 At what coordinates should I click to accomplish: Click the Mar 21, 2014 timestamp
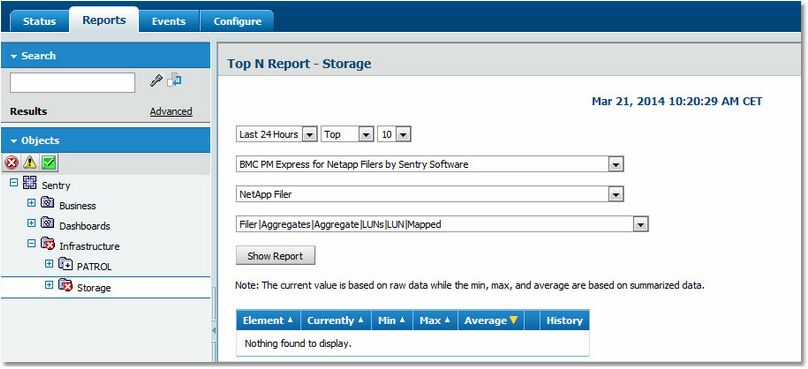point(677,101)
